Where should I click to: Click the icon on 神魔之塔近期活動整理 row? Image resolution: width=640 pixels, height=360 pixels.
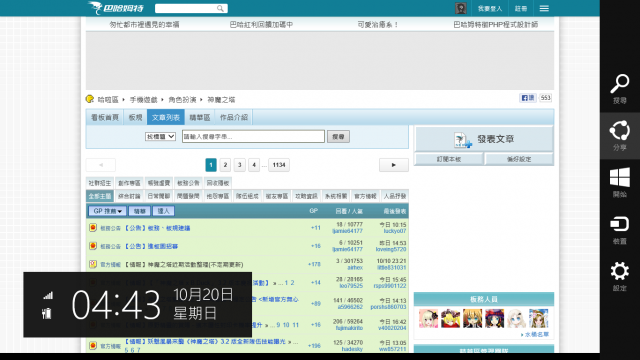pos(93,264)
